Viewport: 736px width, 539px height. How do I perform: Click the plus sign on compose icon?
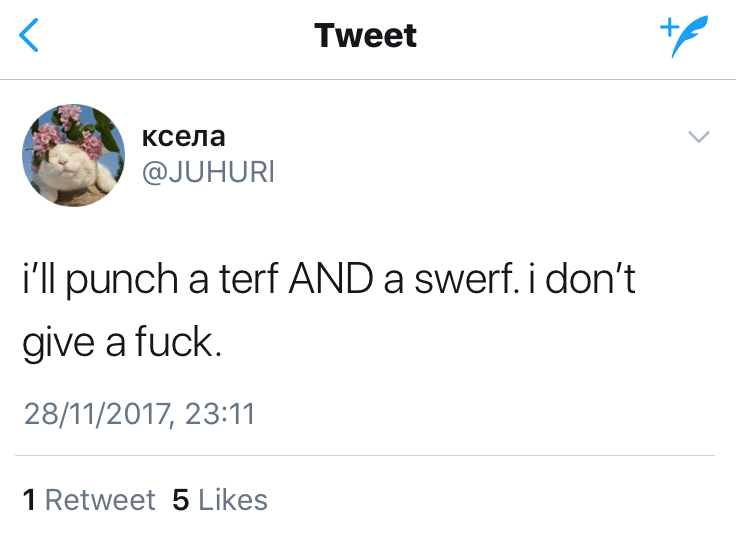click(666, 28)
